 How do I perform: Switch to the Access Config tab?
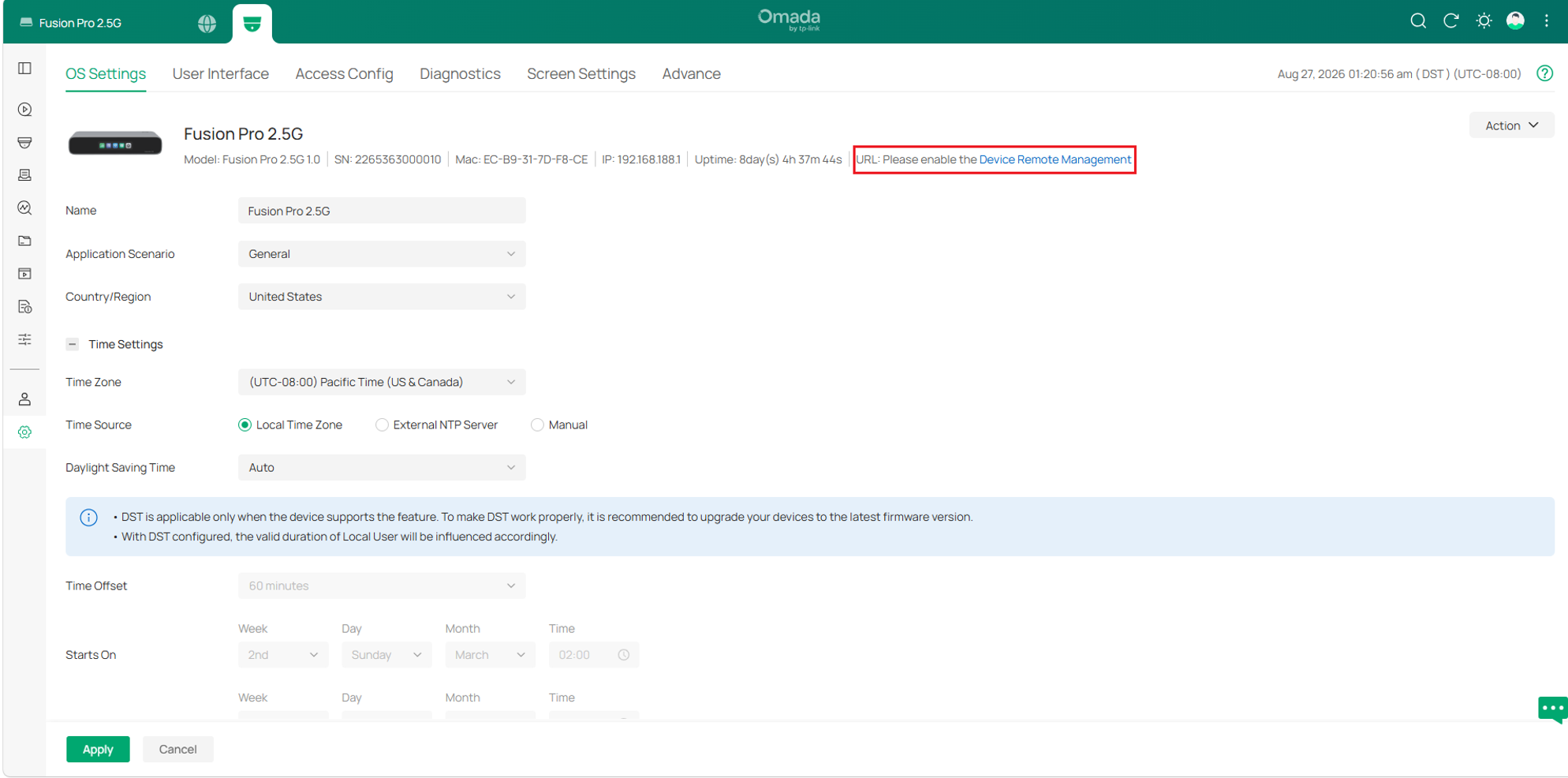344,73
